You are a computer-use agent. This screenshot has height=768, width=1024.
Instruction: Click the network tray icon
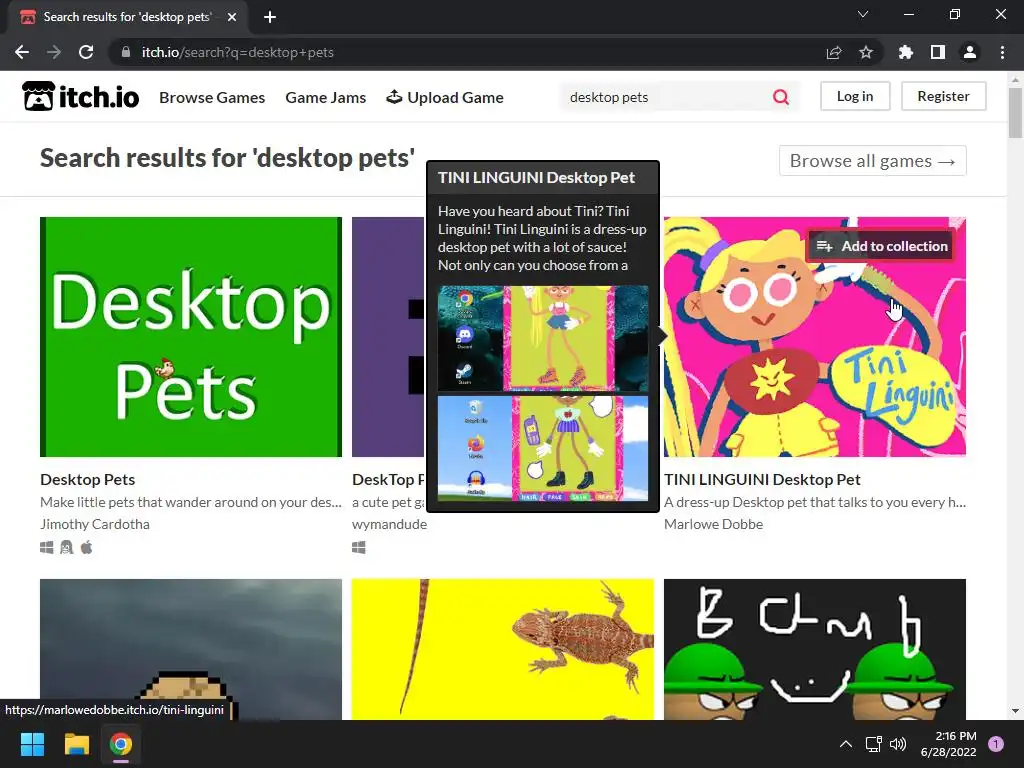tap(873, 744)
